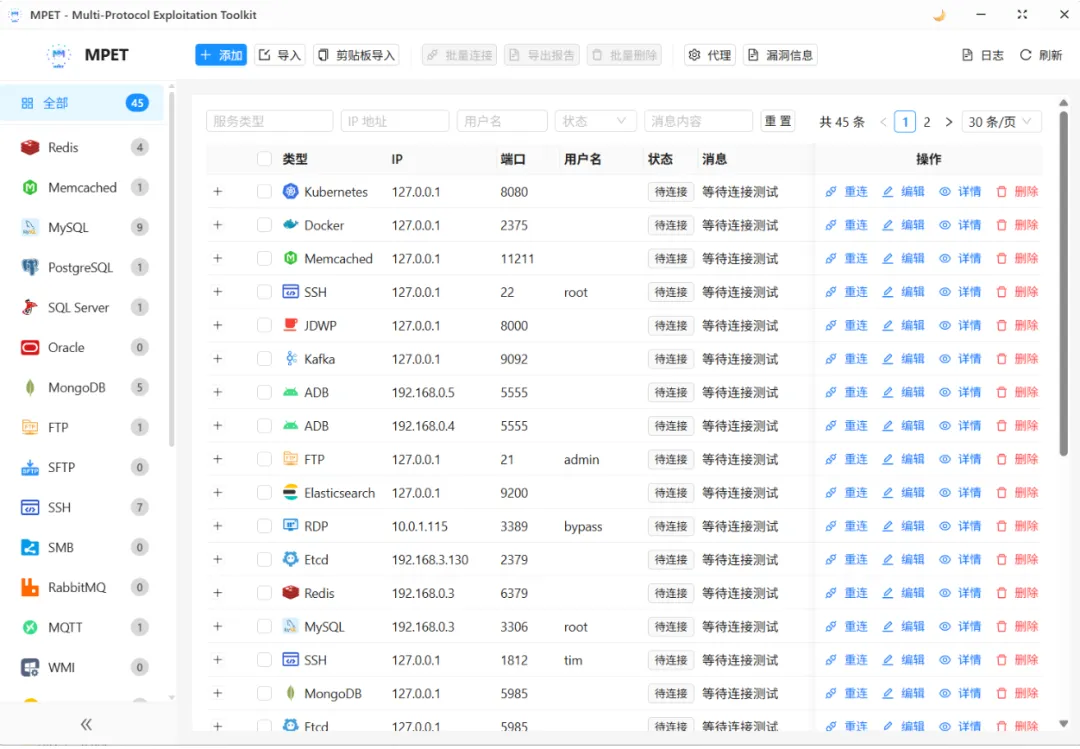Check the Docker row checkbox
Viewport: 1080px width, 749px height.
pos(264,225)
